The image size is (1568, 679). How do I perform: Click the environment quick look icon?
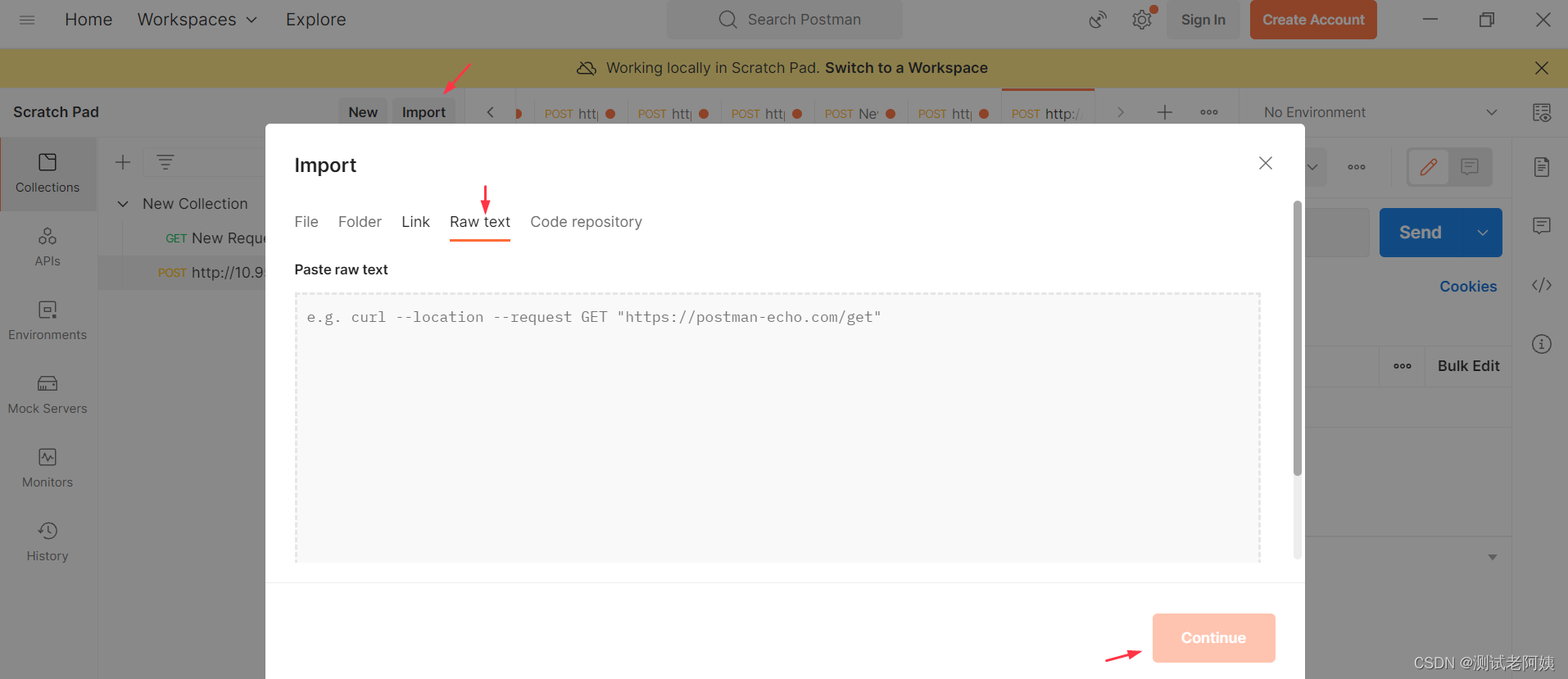pos(1541,112)
